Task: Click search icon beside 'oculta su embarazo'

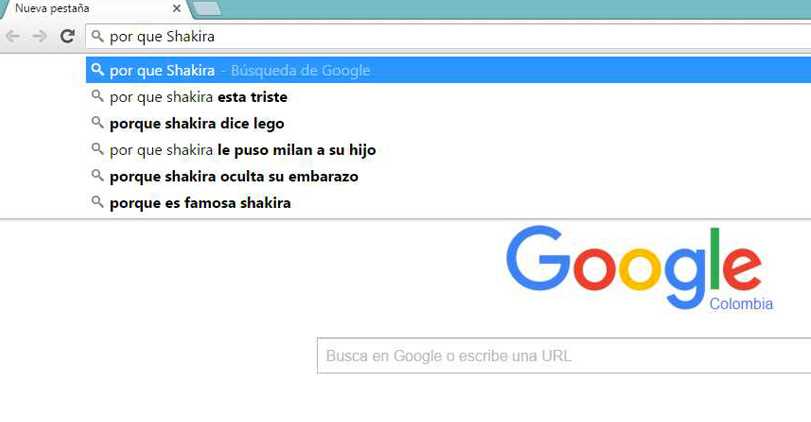Action: 97,175
